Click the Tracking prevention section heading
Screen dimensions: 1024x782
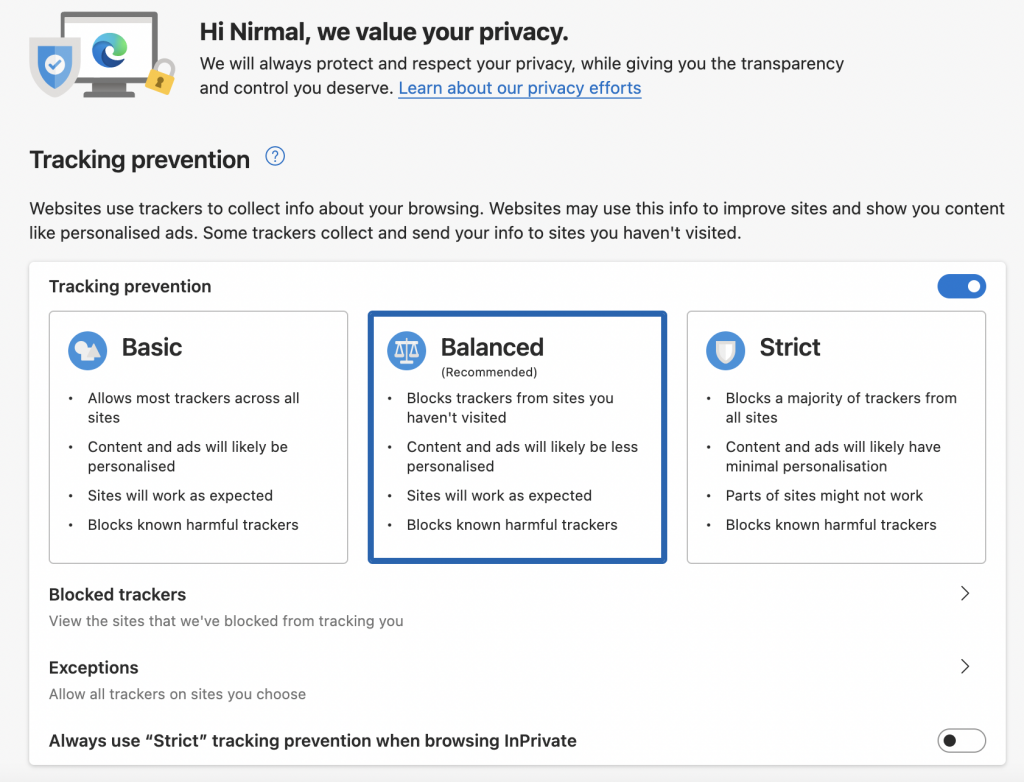(139, 159)
